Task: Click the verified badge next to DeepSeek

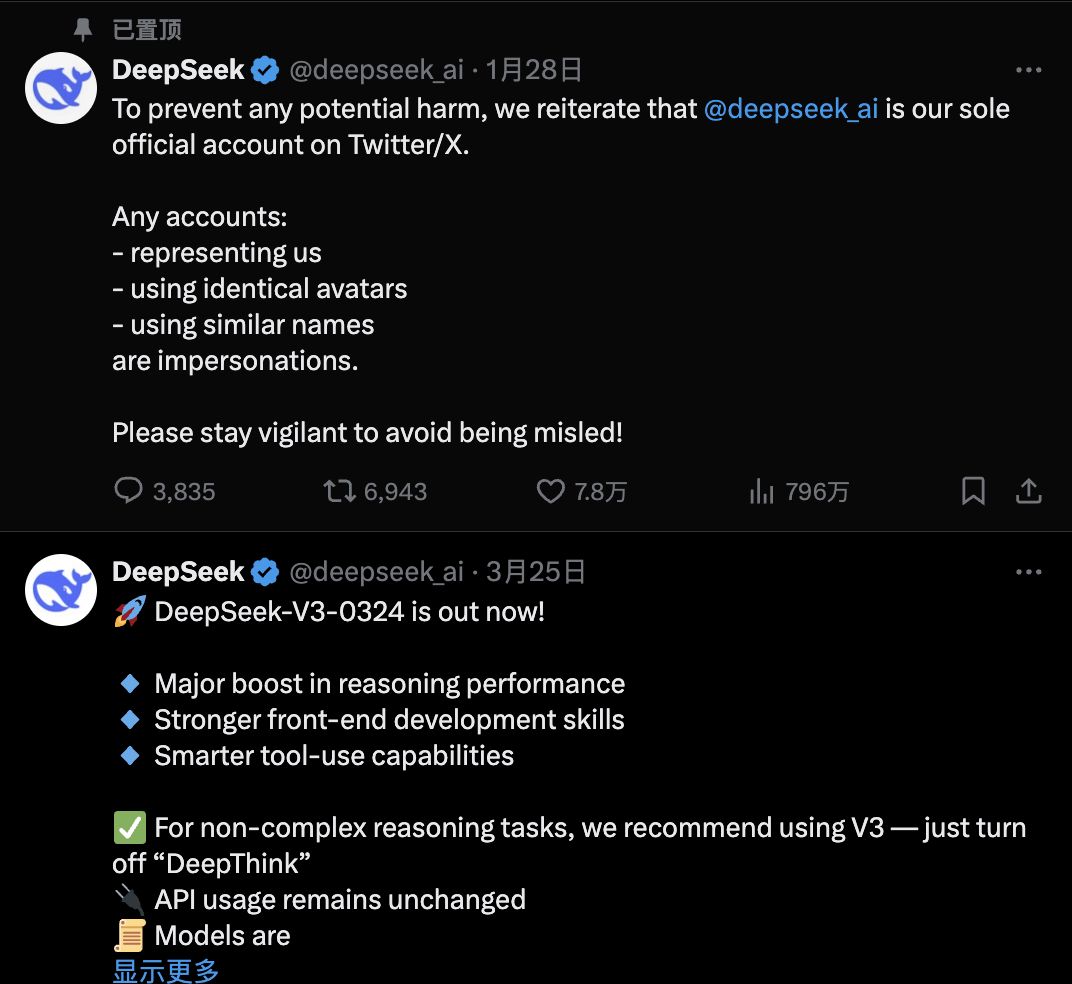Action: 263,69
